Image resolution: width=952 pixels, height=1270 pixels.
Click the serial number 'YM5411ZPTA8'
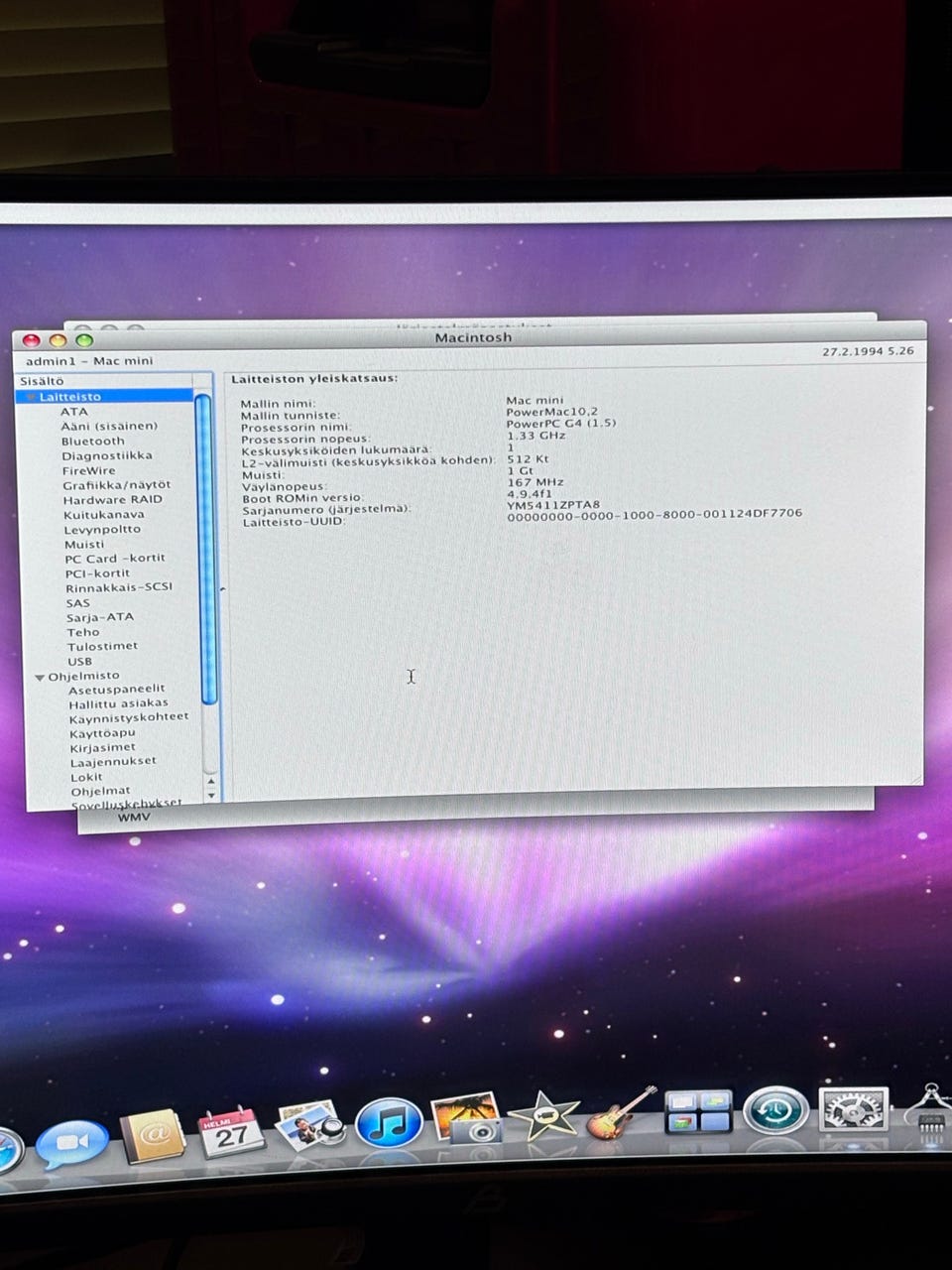point(553,504)
